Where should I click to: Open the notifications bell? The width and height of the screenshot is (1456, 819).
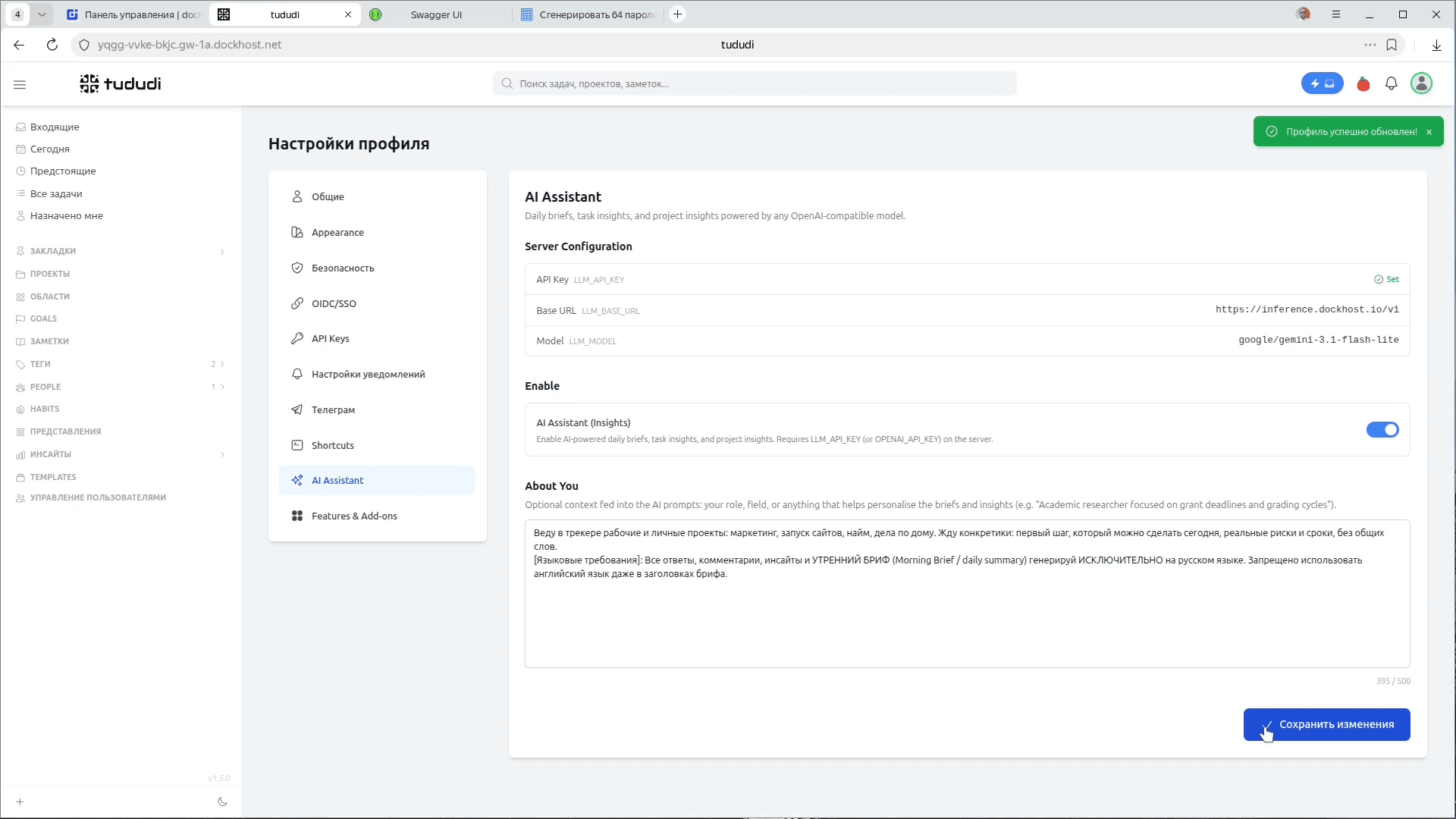click(1391, 83)
